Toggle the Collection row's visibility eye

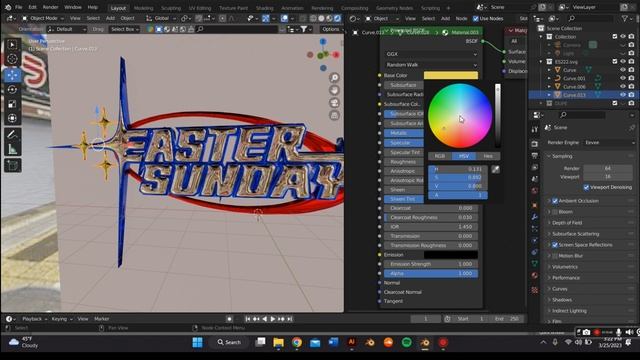tap(623, 36)
